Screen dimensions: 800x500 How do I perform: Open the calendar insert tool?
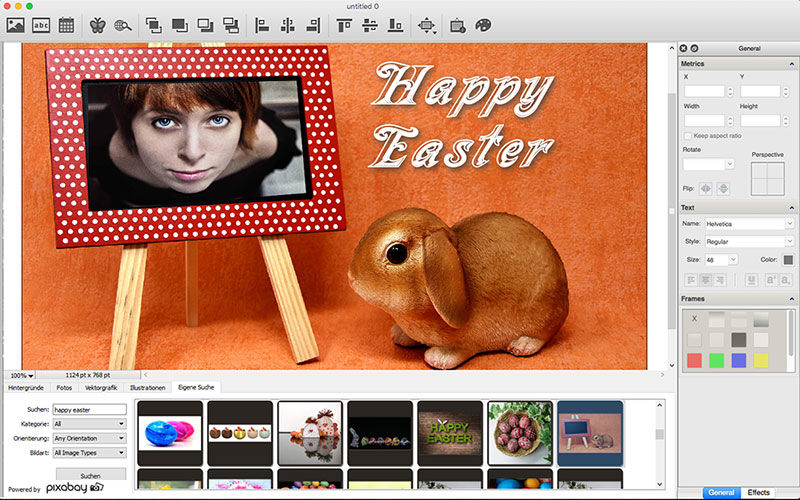click(66, 25)
